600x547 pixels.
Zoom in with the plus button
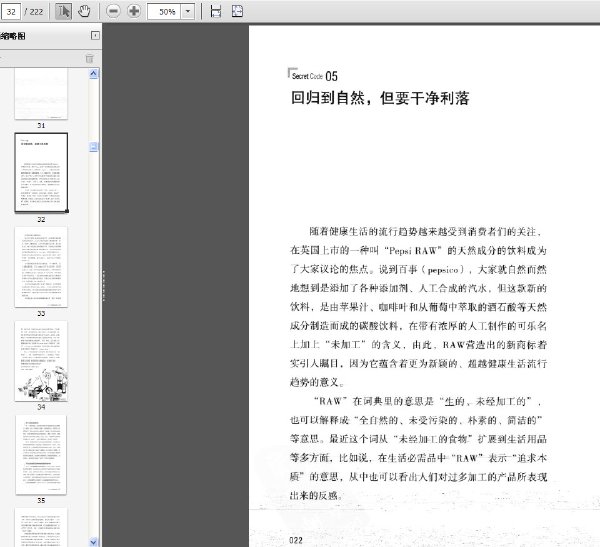pyautogui.click(x=134, y=11)
